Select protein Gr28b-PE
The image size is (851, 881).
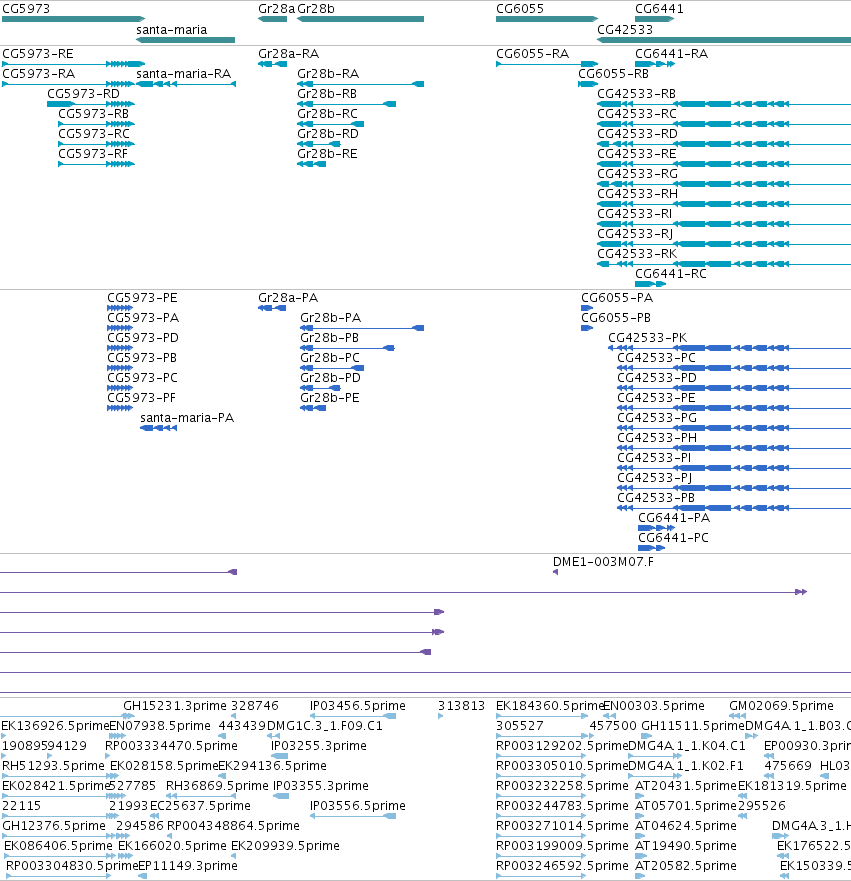313,408
